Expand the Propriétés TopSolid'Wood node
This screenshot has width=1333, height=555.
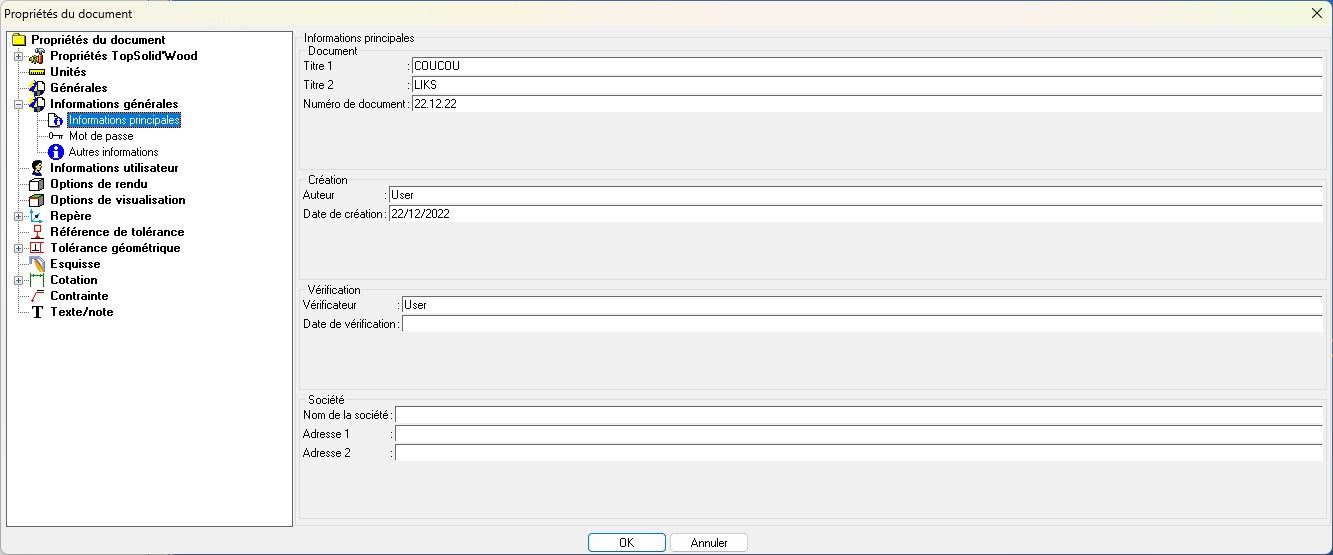pyautogui.click(x=18, y=56)
